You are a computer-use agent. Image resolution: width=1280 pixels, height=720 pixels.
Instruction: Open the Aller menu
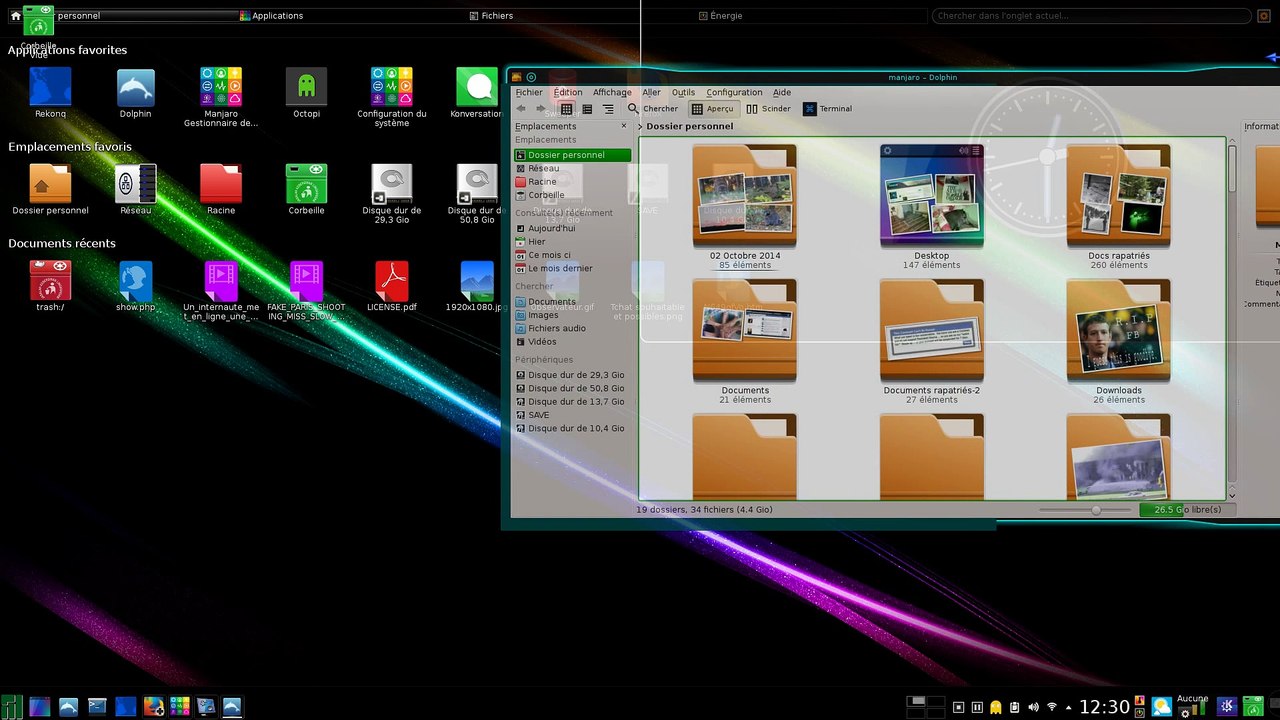(651, 92)
